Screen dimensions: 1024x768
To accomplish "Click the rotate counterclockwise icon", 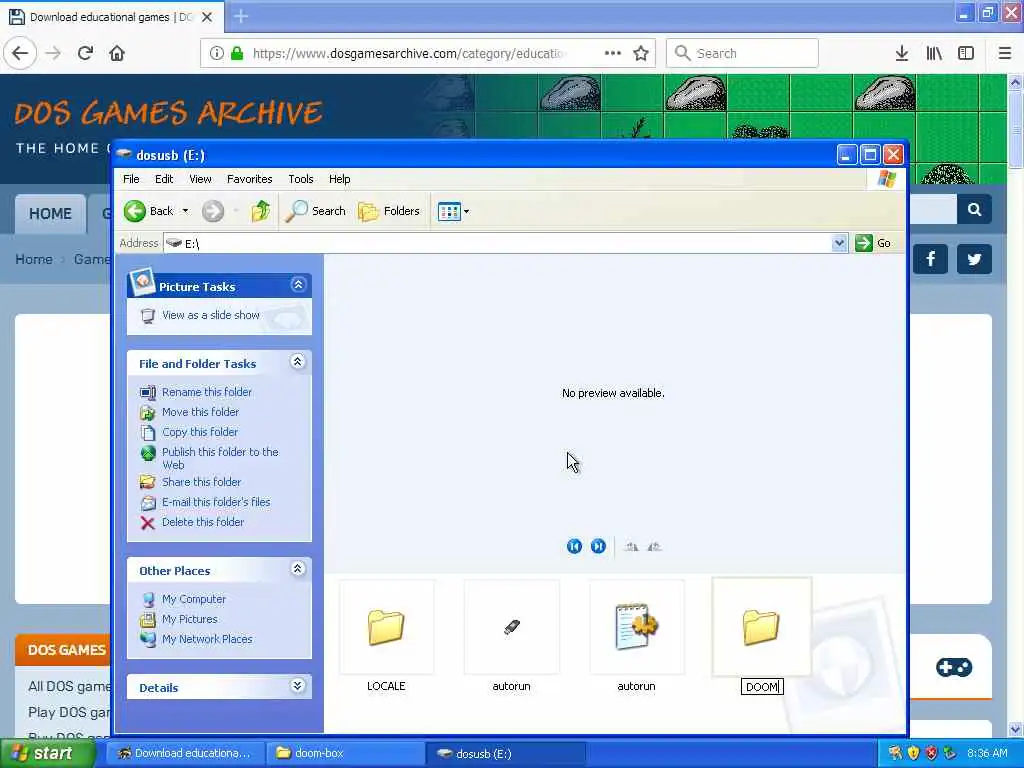I will tap(654, 547).
